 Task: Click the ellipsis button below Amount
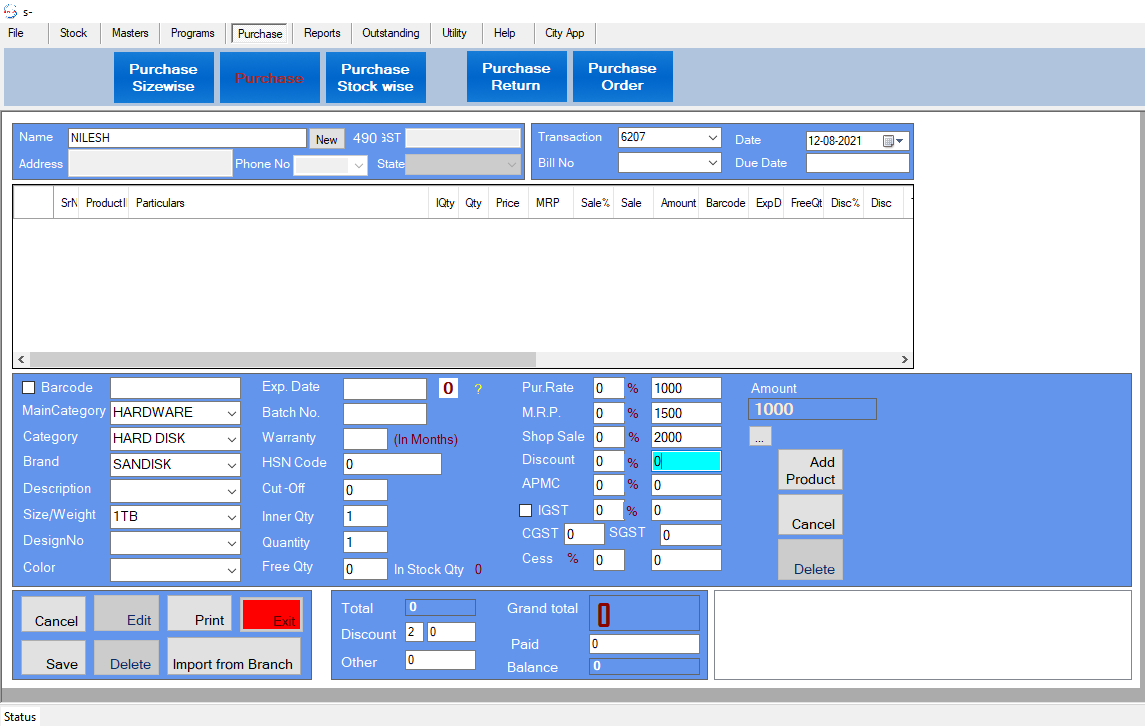pos(760,437)
